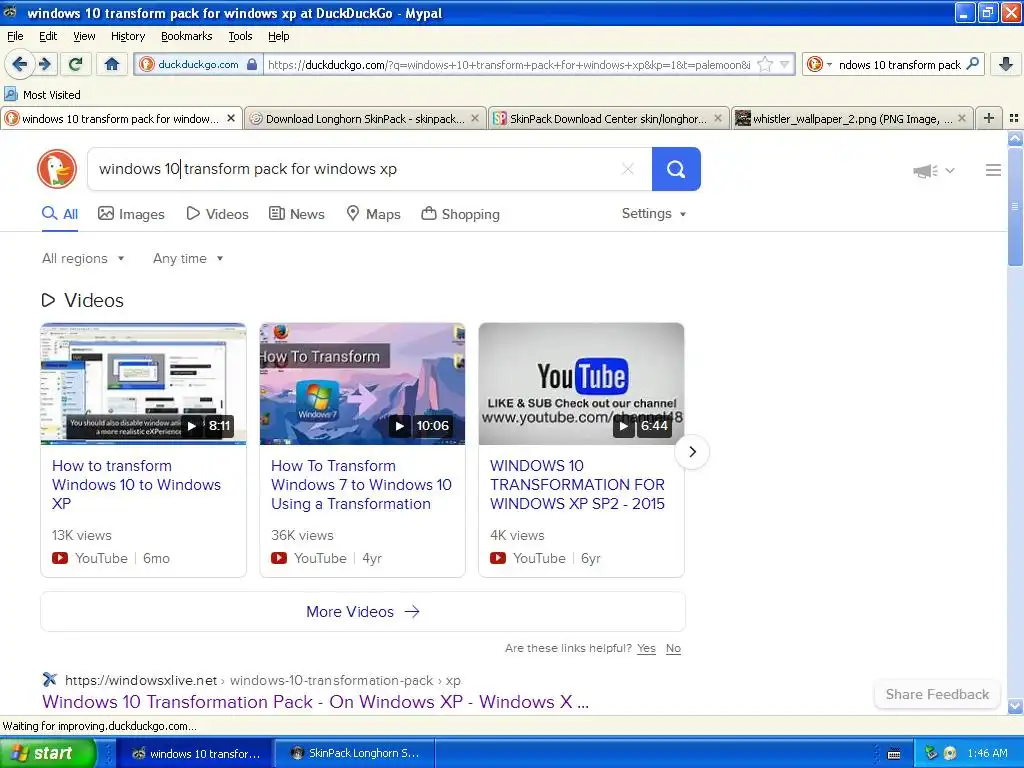1024x768 pixels.
Task: Switch to SkinPack Longhorn taskbar window
Action: tap(355, 753)
